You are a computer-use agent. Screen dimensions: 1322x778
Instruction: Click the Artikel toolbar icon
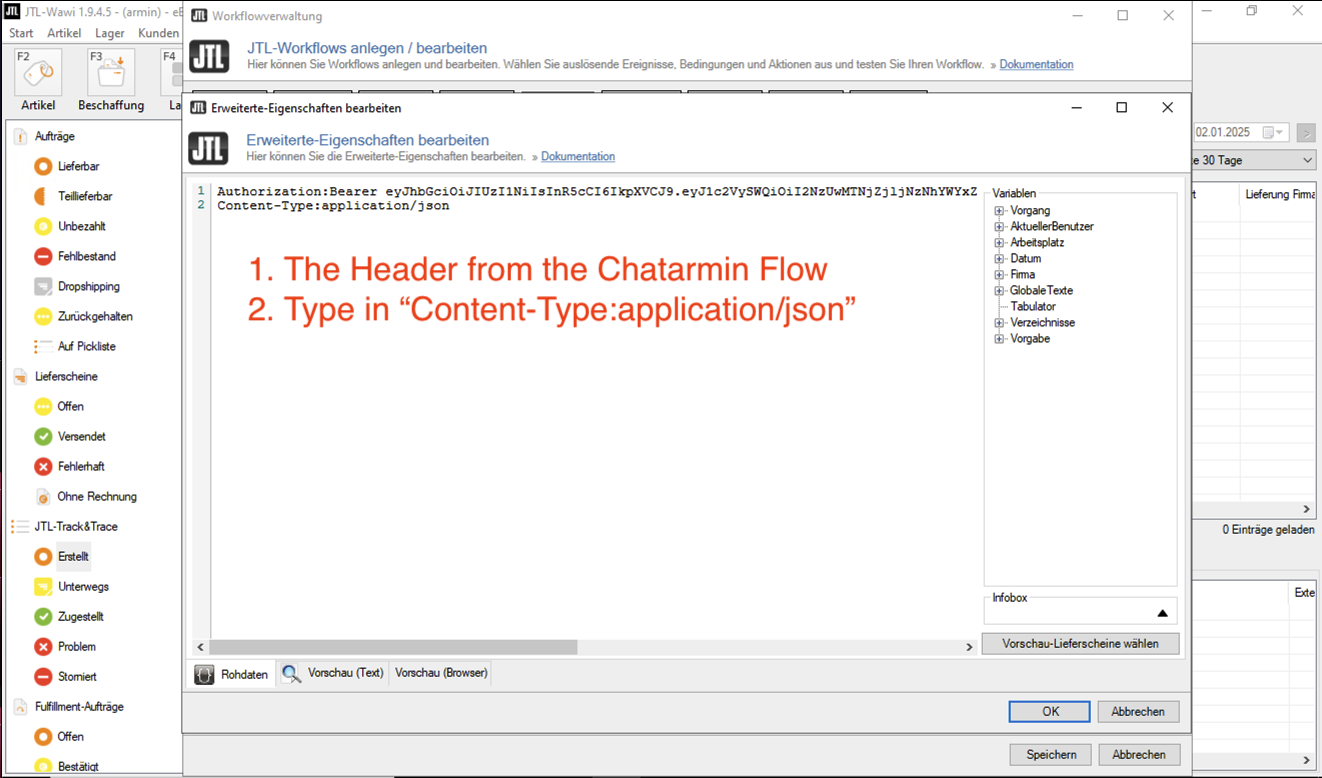(38, 76)
